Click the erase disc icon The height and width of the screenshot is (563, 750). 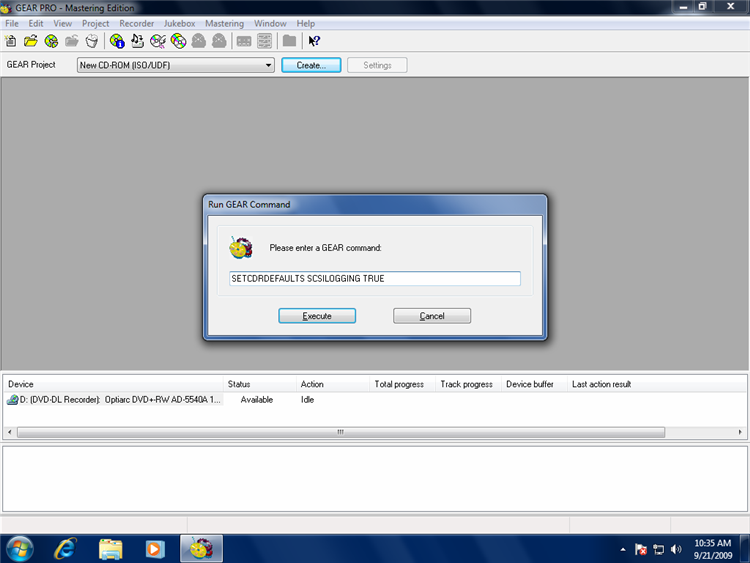(158, 41)
